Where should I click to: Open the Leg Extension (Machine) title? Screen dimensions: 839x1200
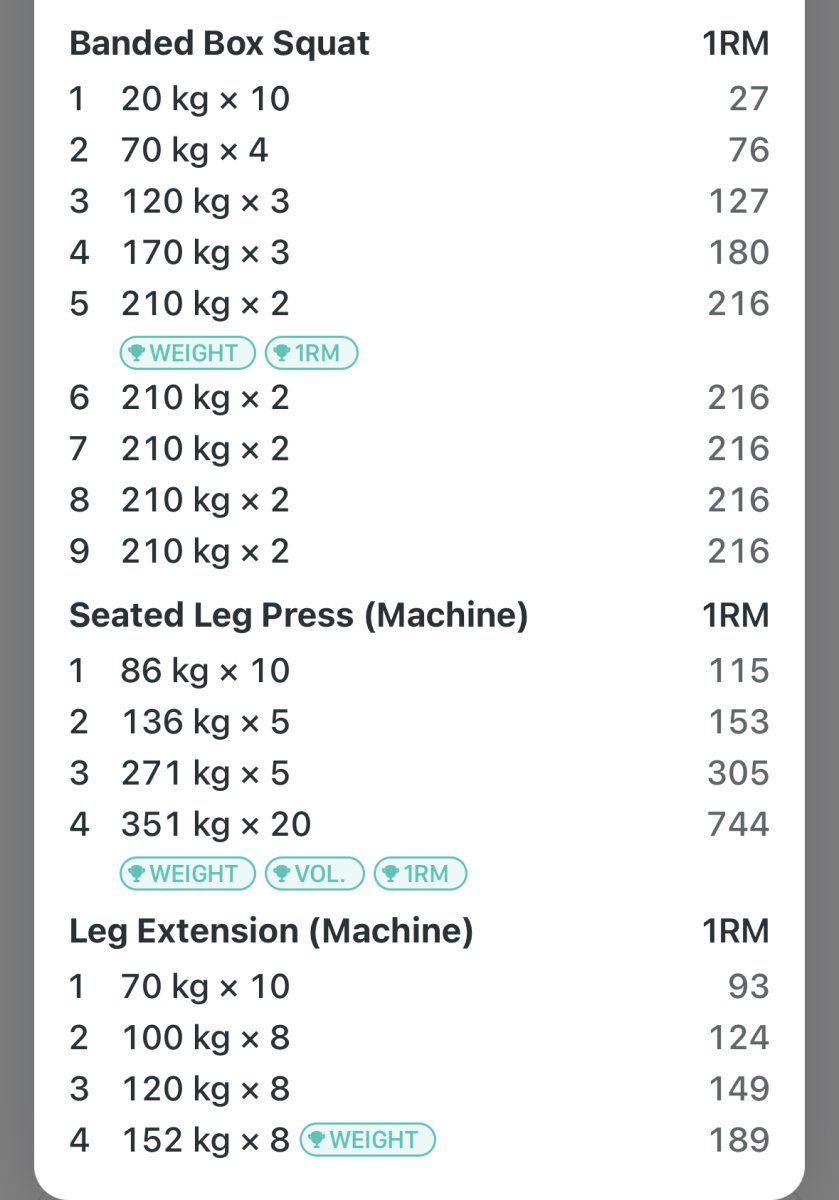click(270, 932)
